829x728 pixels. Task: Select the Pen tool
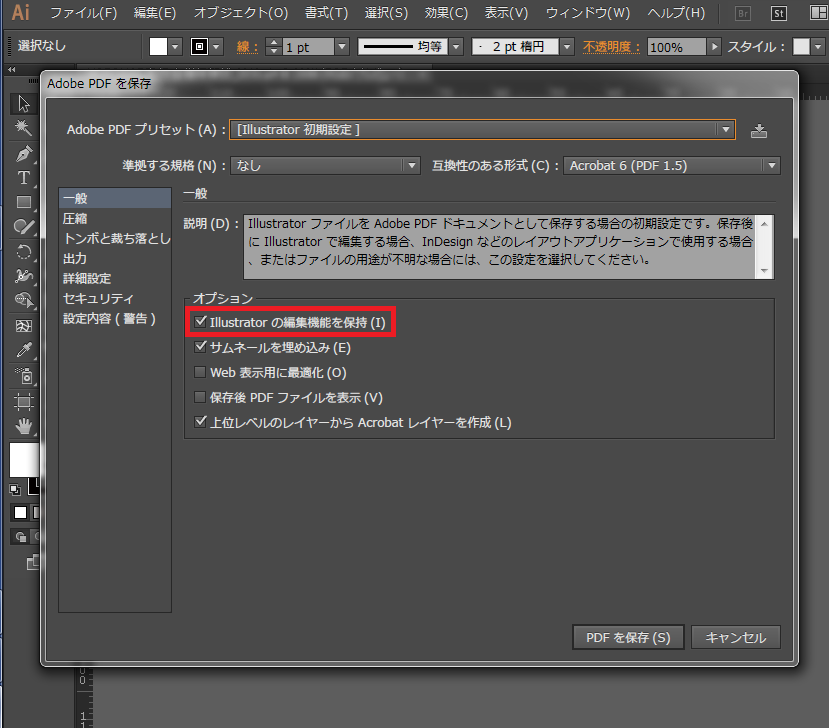23,153
